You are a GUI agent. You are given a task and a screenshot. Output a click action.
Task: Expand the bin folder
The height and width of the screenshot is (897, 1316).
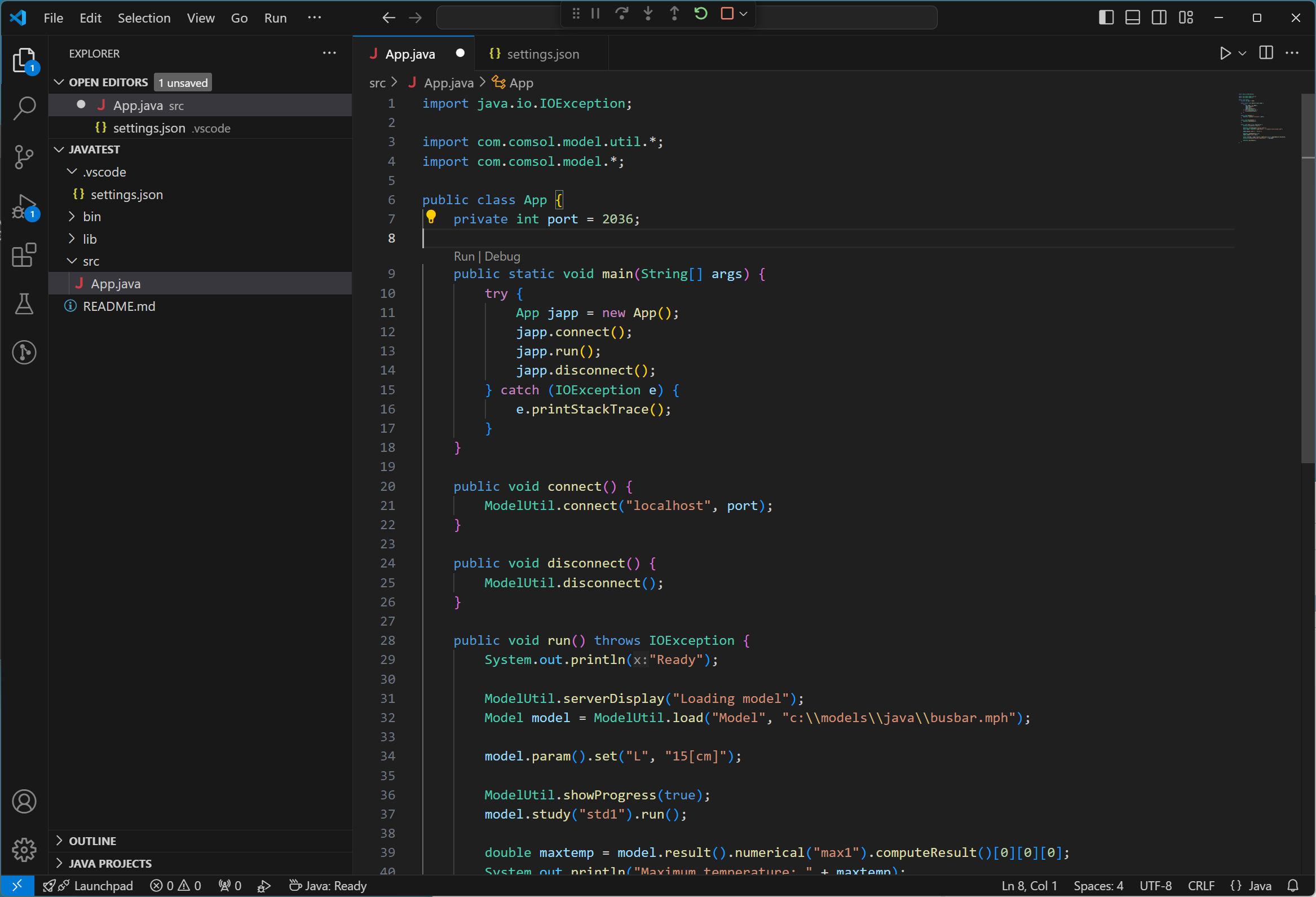[92, 217]
